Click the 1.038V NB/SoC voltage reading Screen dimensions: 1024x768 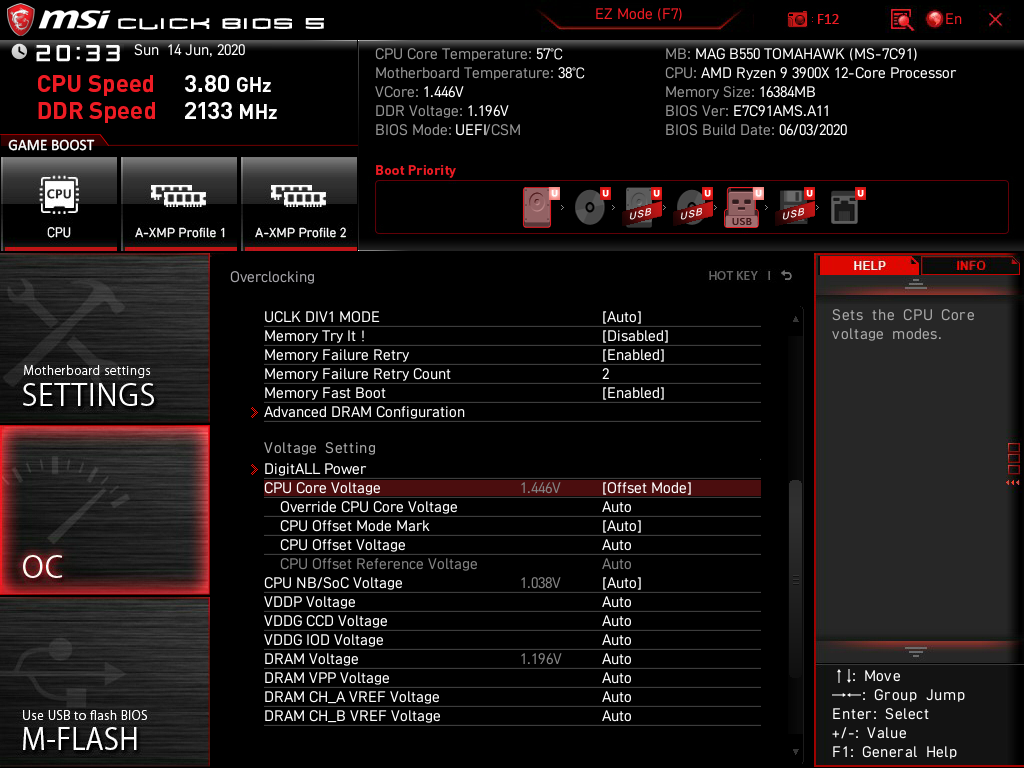coord(540,583)
